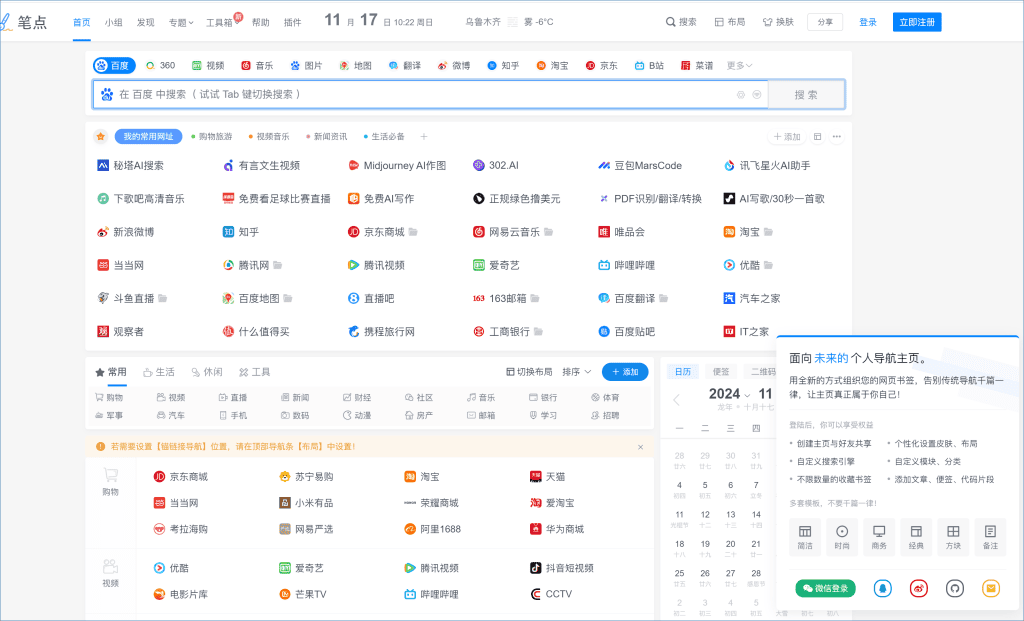This screenshot has width=1024, height=621.
Task: Click the 立即注册 button
Action: click(x=917, y=22)
